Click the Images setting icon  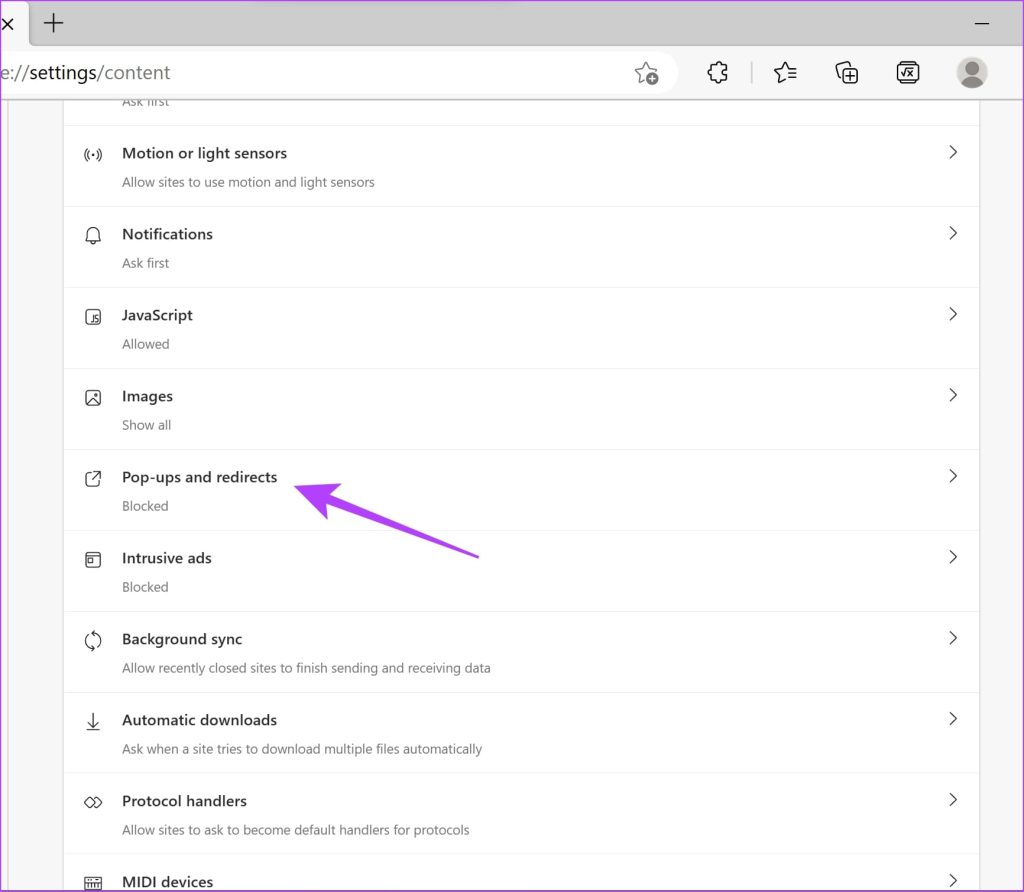(x=93, y=397)
